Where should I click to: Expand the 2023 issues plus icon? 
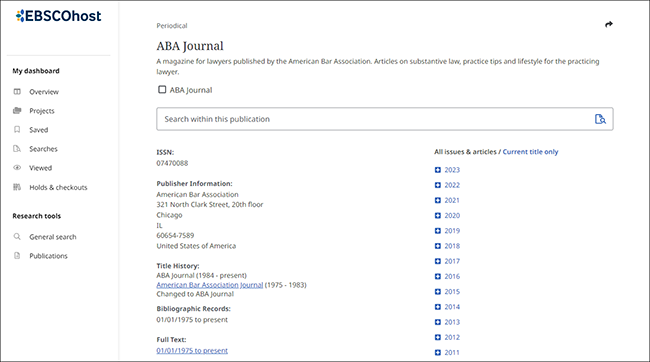[x=438, y=170]
